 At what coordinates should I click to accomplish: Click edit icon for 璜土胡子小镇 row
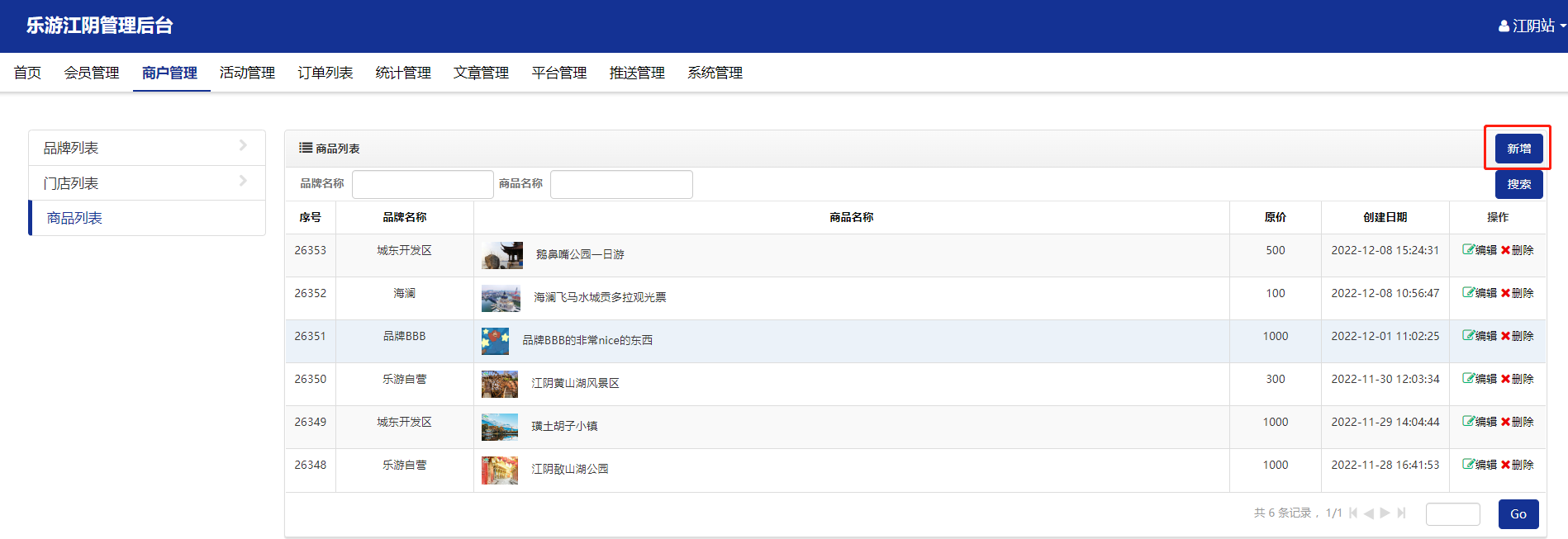tap(1469, 422)
